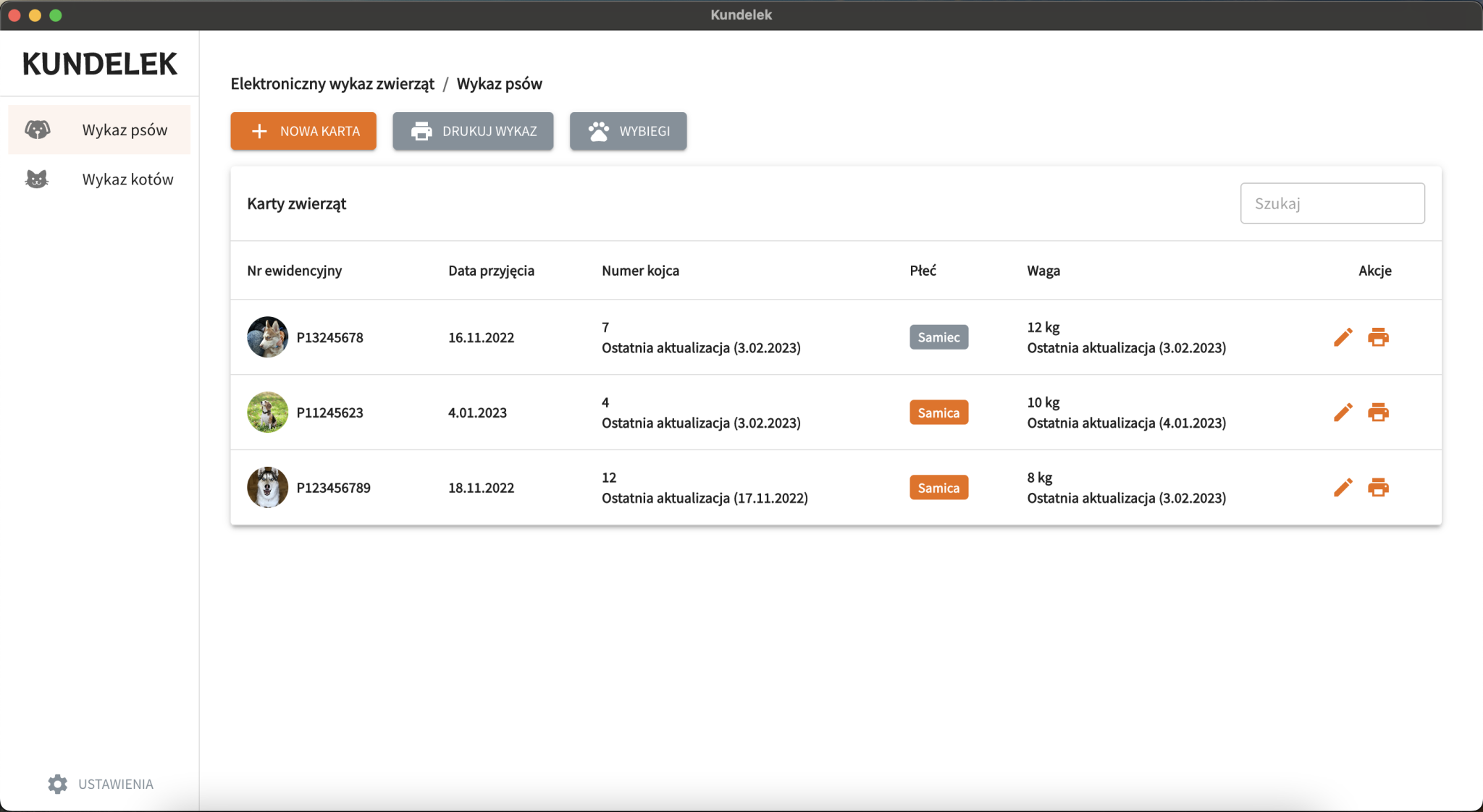Click kennel update date (17.11.2022)
1483x812 pixels.
pyautogui.click(x=770, y=499)
